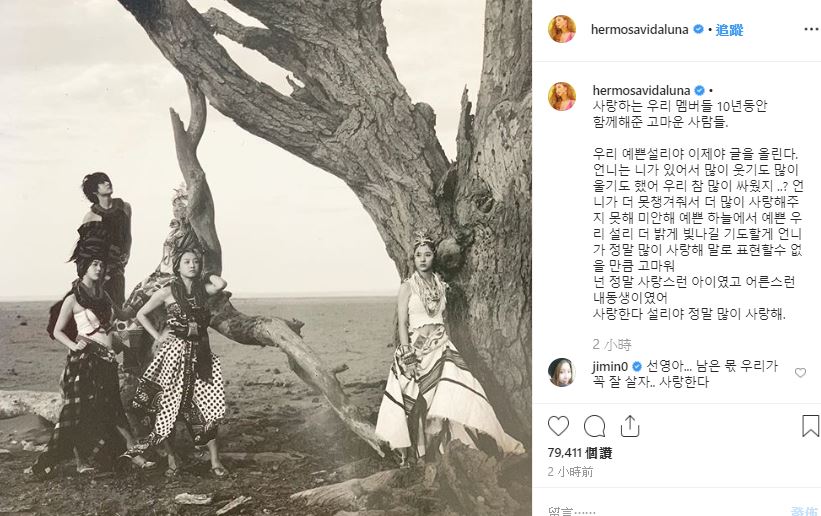This screenshot has height=516, width=821.
Task: Save post with bookmark icon
Action: [x=810, y=426]
